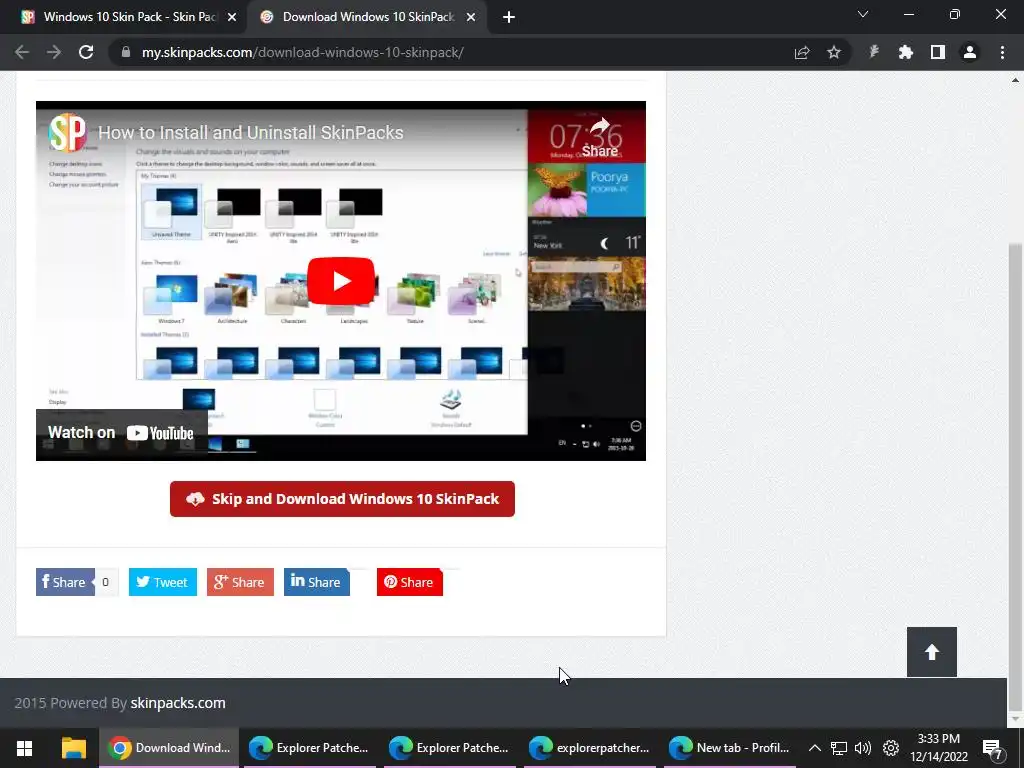Share the page on Facebook
The width and height of the screenshot is (1024, 768).
(x=65, y=582)
